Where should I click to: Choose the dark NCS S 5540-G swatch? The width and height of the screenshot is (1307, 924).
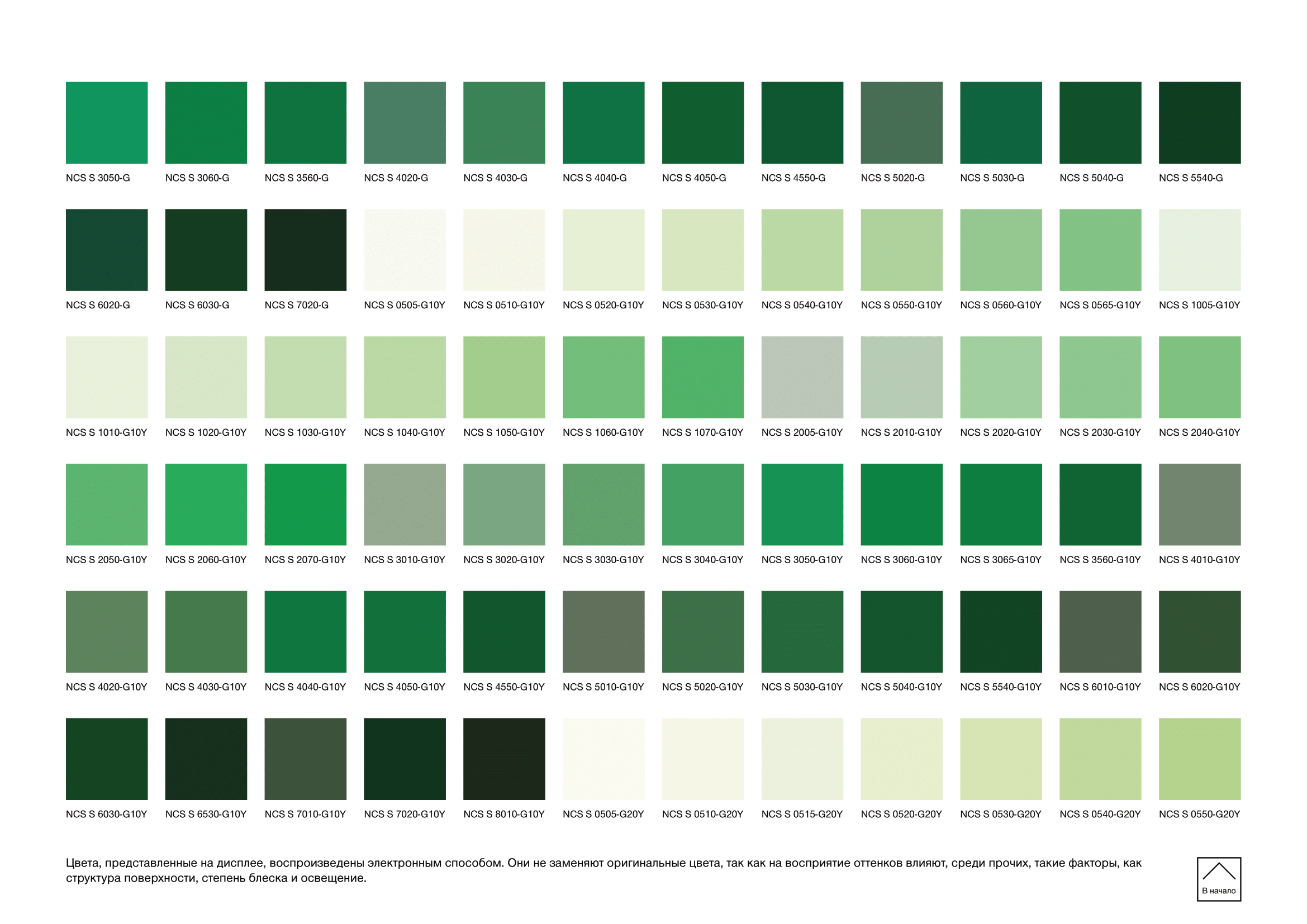click(x=1200, y=123)
